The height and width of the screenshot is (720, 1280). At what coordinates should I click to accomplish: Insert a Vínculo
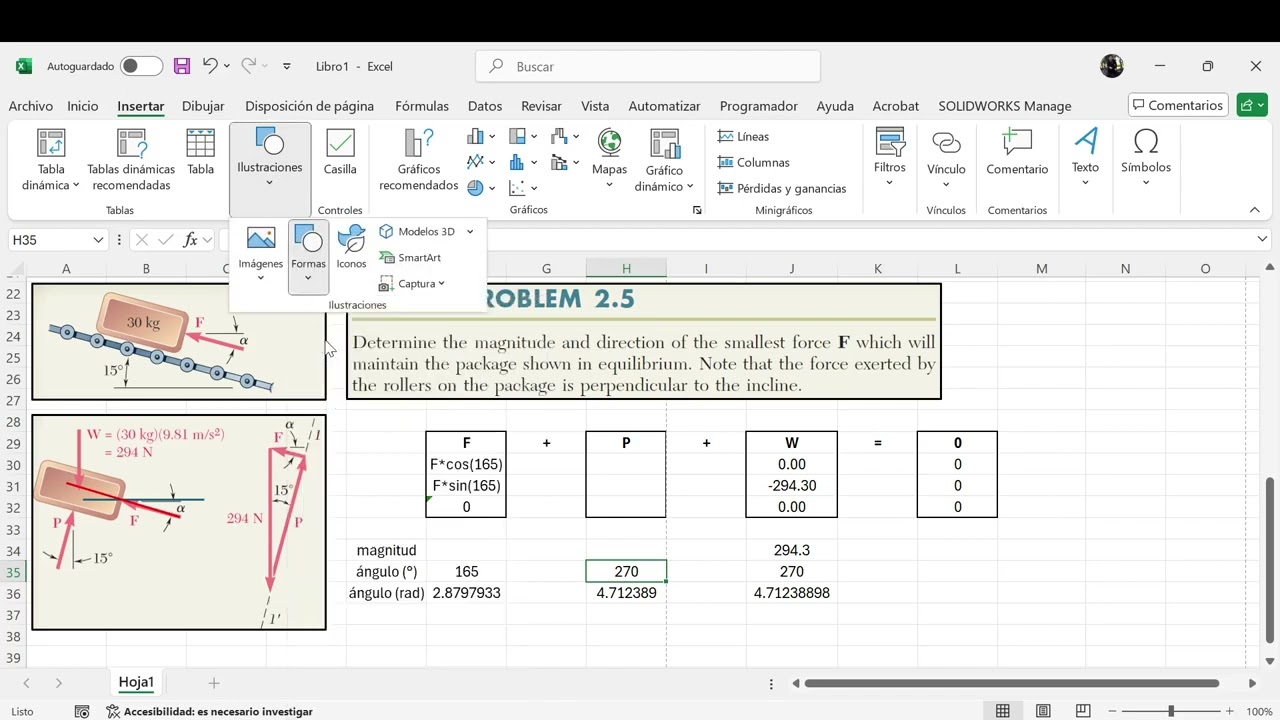click(946, 158)
